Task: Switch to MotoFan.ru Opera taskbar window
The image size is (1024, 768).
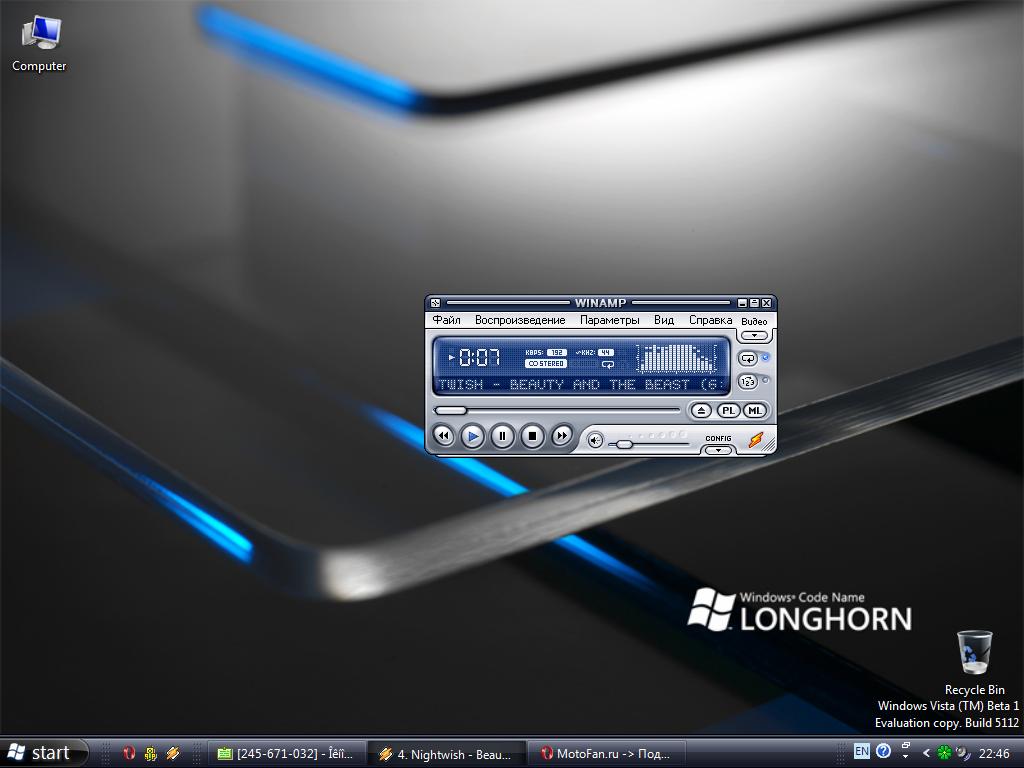Action: click(x=606, y=754)
